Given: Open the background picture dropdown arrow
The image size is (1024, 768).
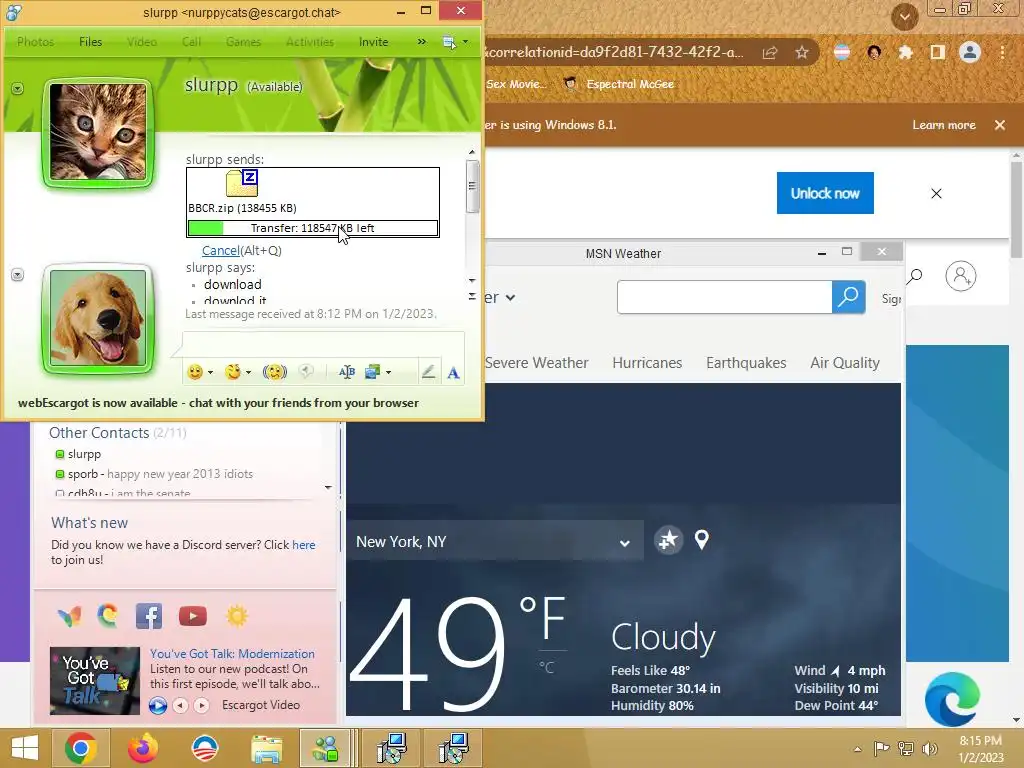Looking at the screenshot, I should coord(389,372).
